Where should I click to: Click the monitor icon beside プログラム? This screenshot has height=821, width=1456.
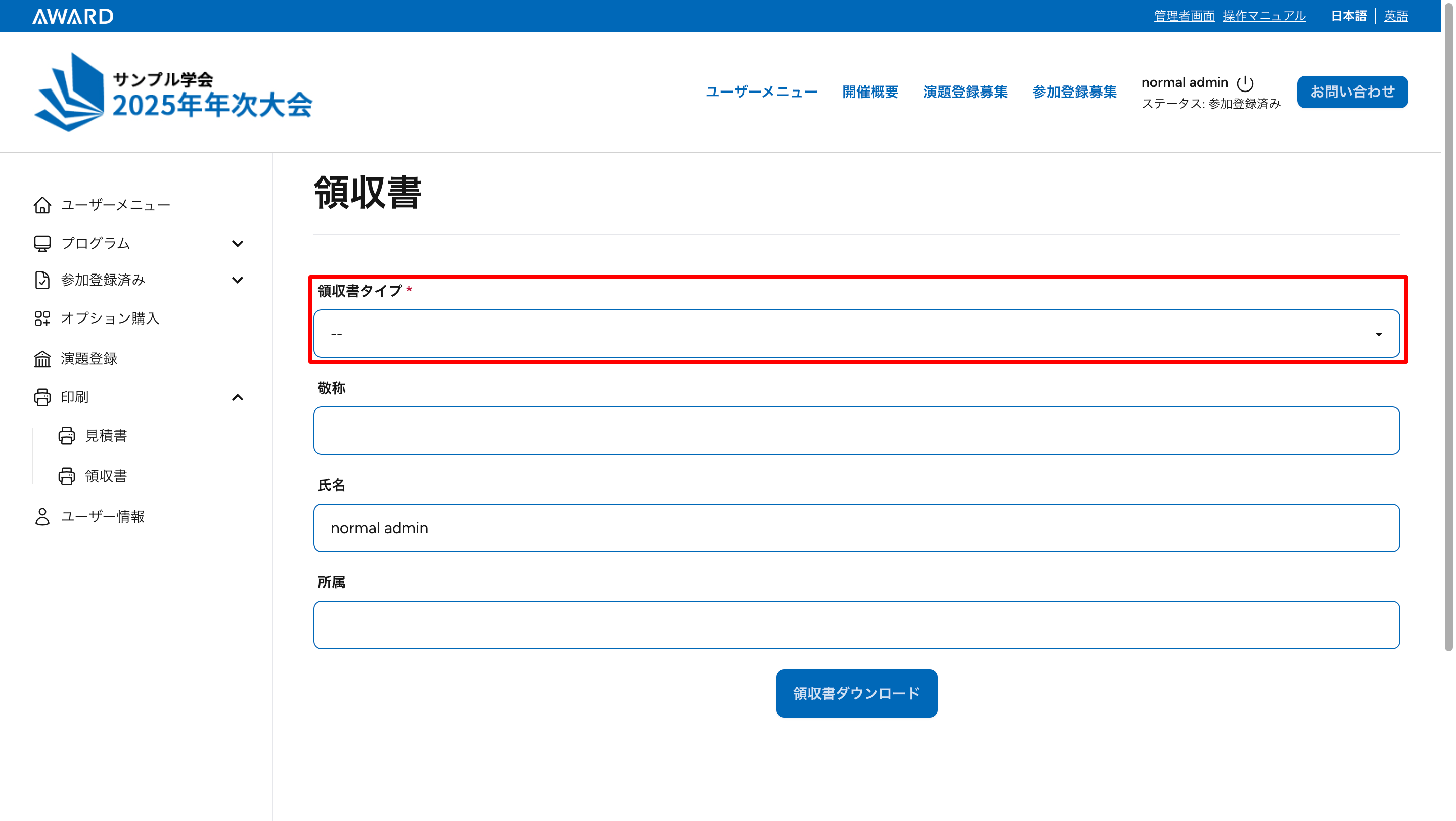click(42, 244)
